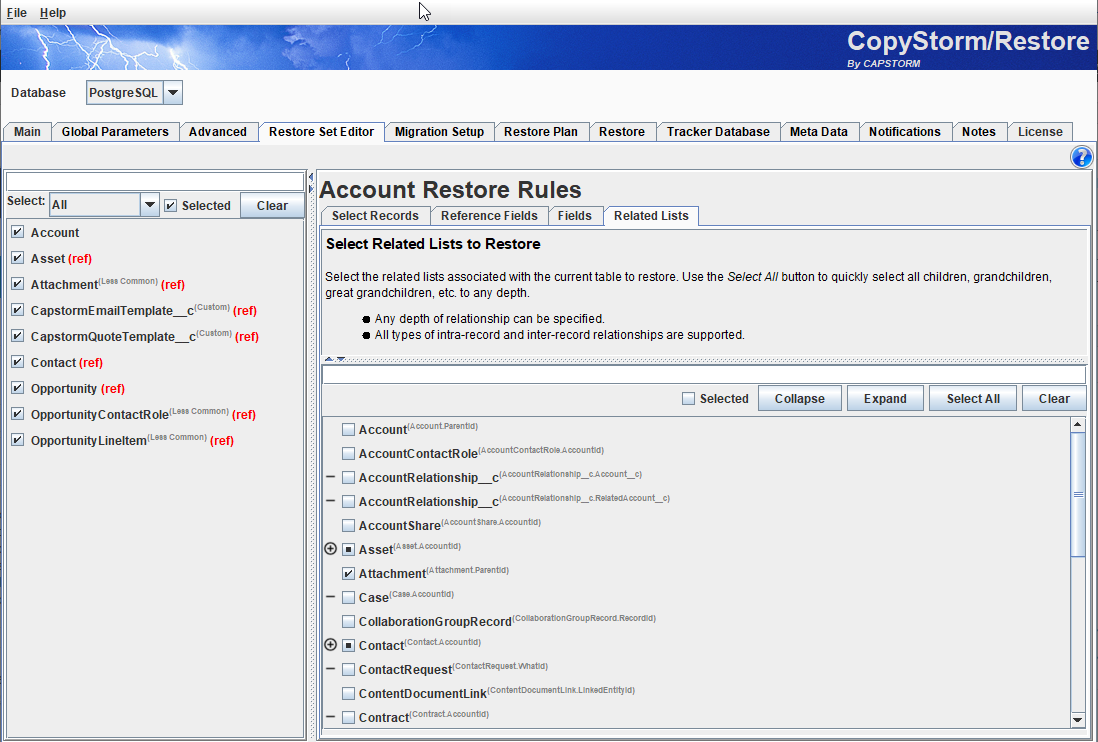Switch to the Fields tab
This screenshot has width=1098, height=742.
[x=575, y=216]
